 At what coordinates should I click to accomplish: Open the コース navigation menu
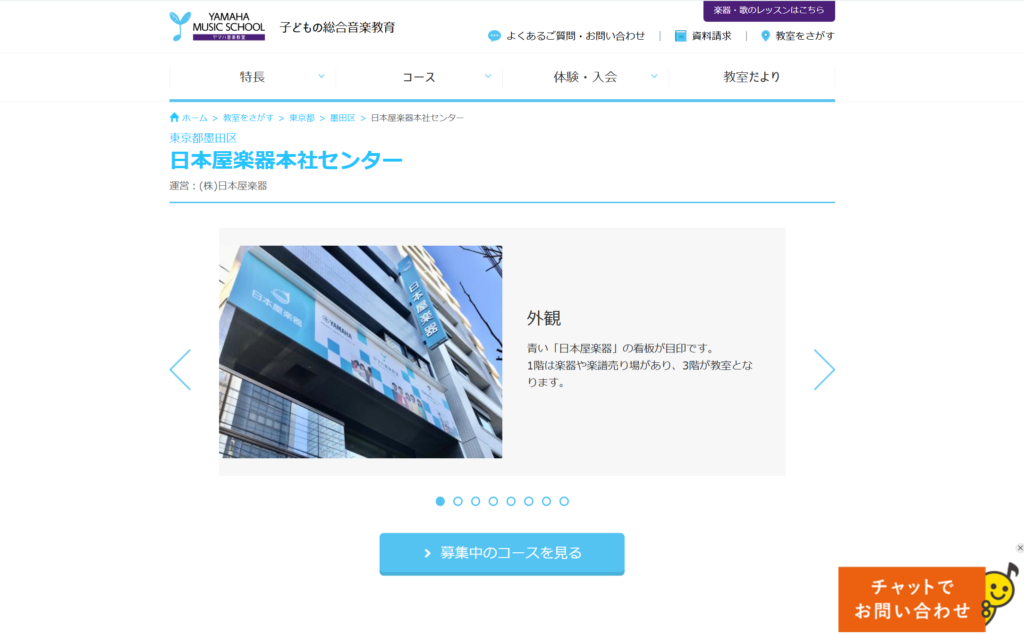[419, 77]
